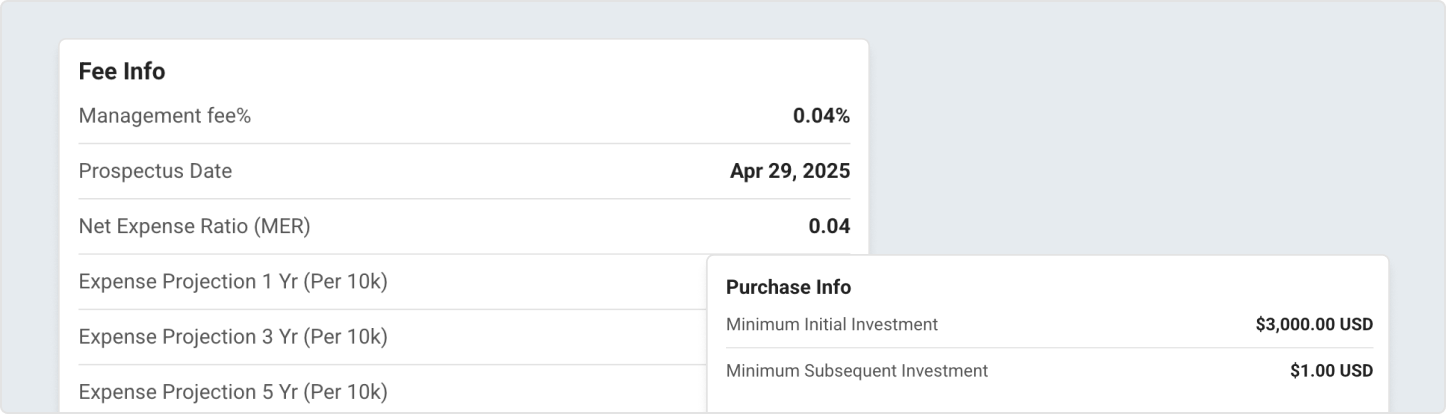Select the Apr 29, 2025 date value
The width and height of the screenshot is (1446, 414).
coord(790,171)
